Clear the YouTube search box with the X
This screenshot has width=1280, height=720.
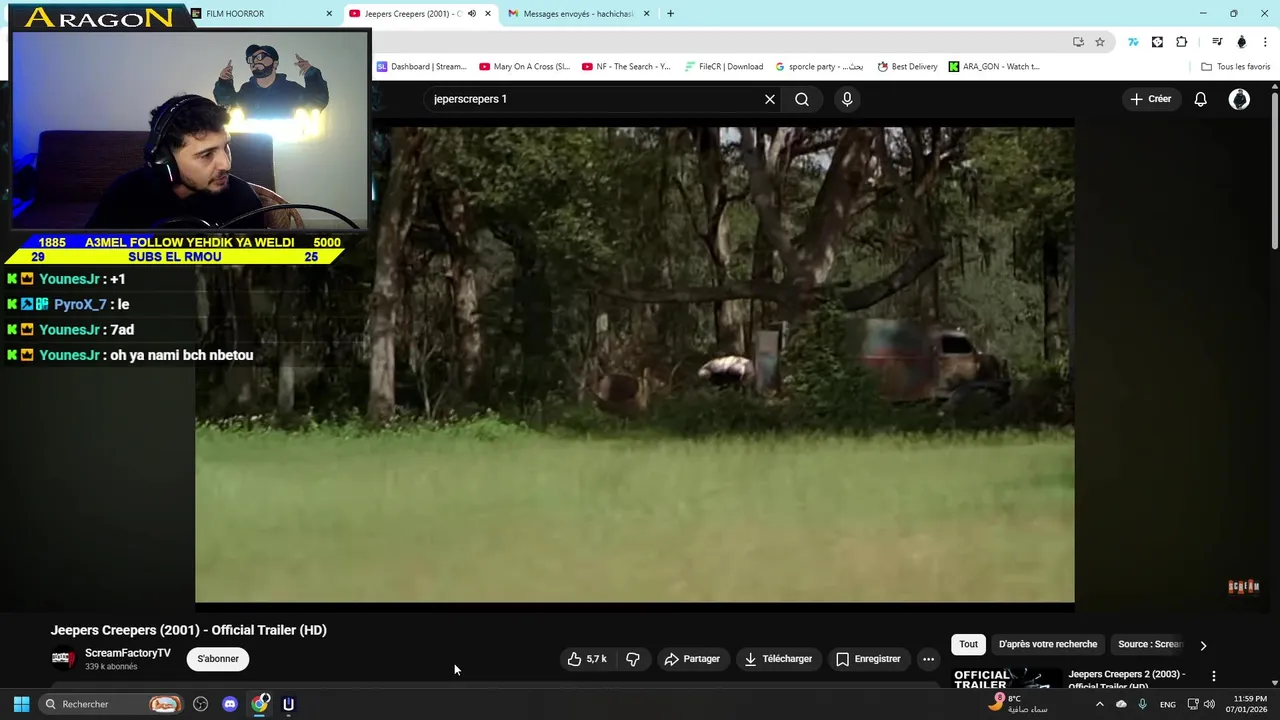[770, 99]
